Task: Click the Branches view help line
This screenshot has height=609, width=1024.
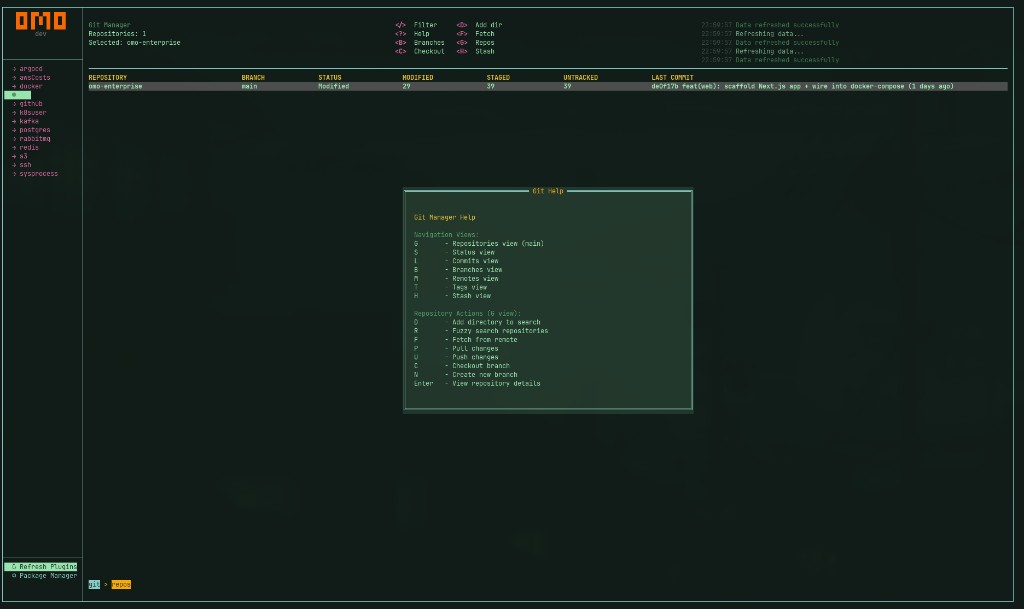Action: click(x=458, y=270)
